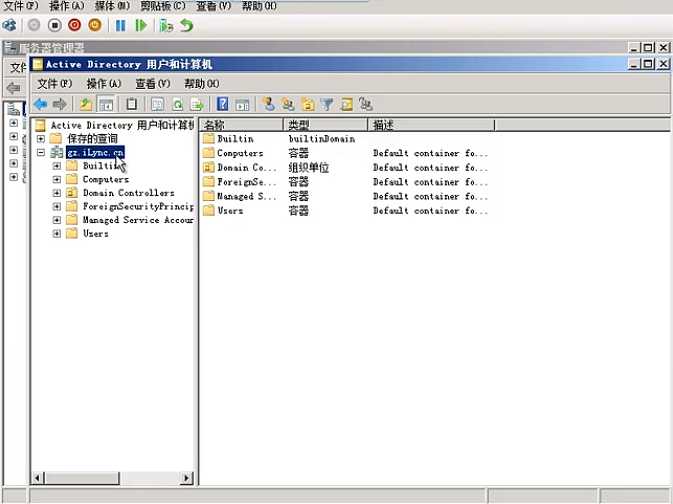Viewport: 673px width, 504px height.
Task: Open Find objects toolbar icon
Action: coord(346,104)
